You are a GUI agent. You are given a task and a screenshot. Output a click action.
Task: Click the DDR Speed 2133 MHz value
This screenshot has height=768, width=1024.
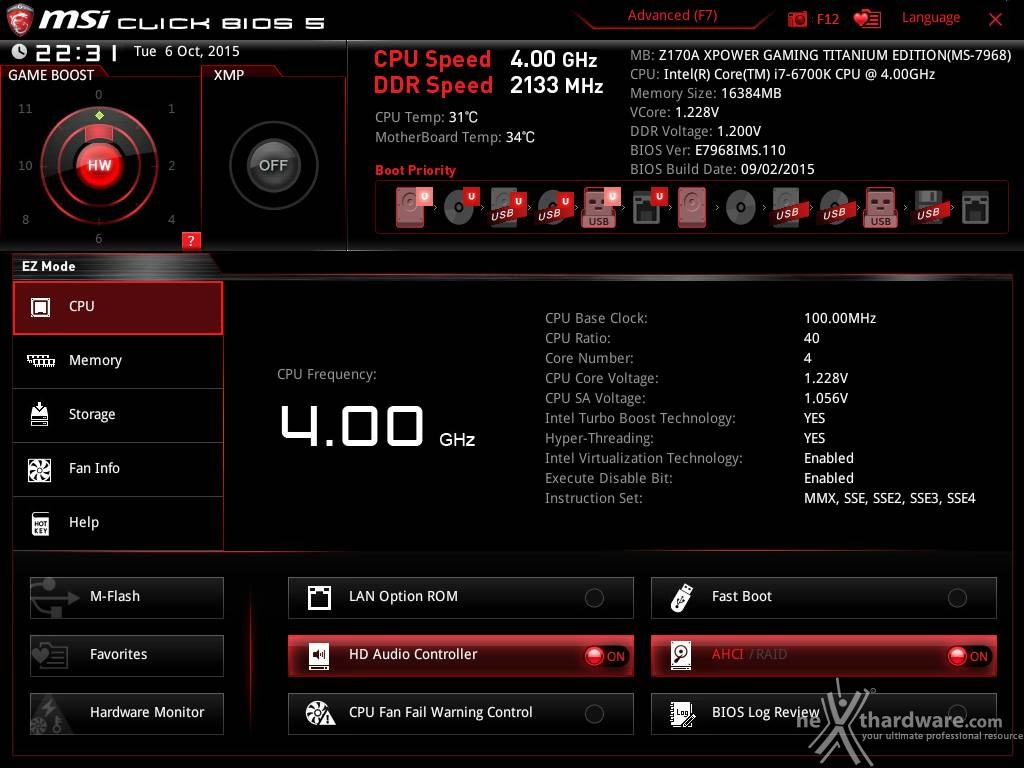[556, 85]
